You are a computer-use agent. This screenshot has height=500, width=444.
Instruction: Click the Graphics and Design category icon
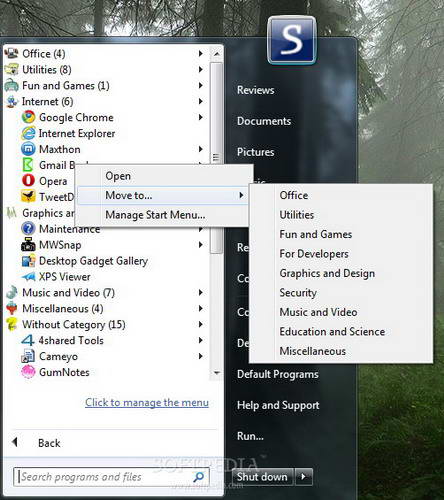[x=12, y=213]
